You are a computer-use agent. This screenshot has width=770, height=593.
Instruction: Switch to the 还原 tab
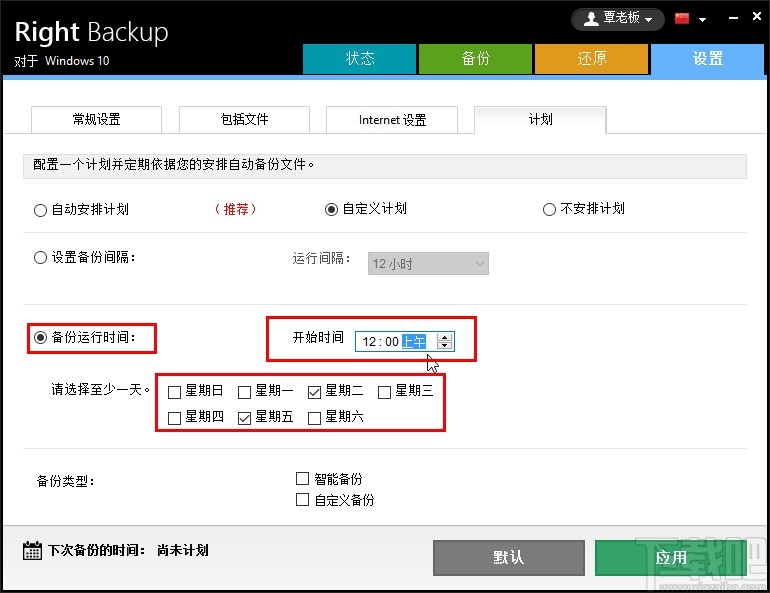coord(591,59)
